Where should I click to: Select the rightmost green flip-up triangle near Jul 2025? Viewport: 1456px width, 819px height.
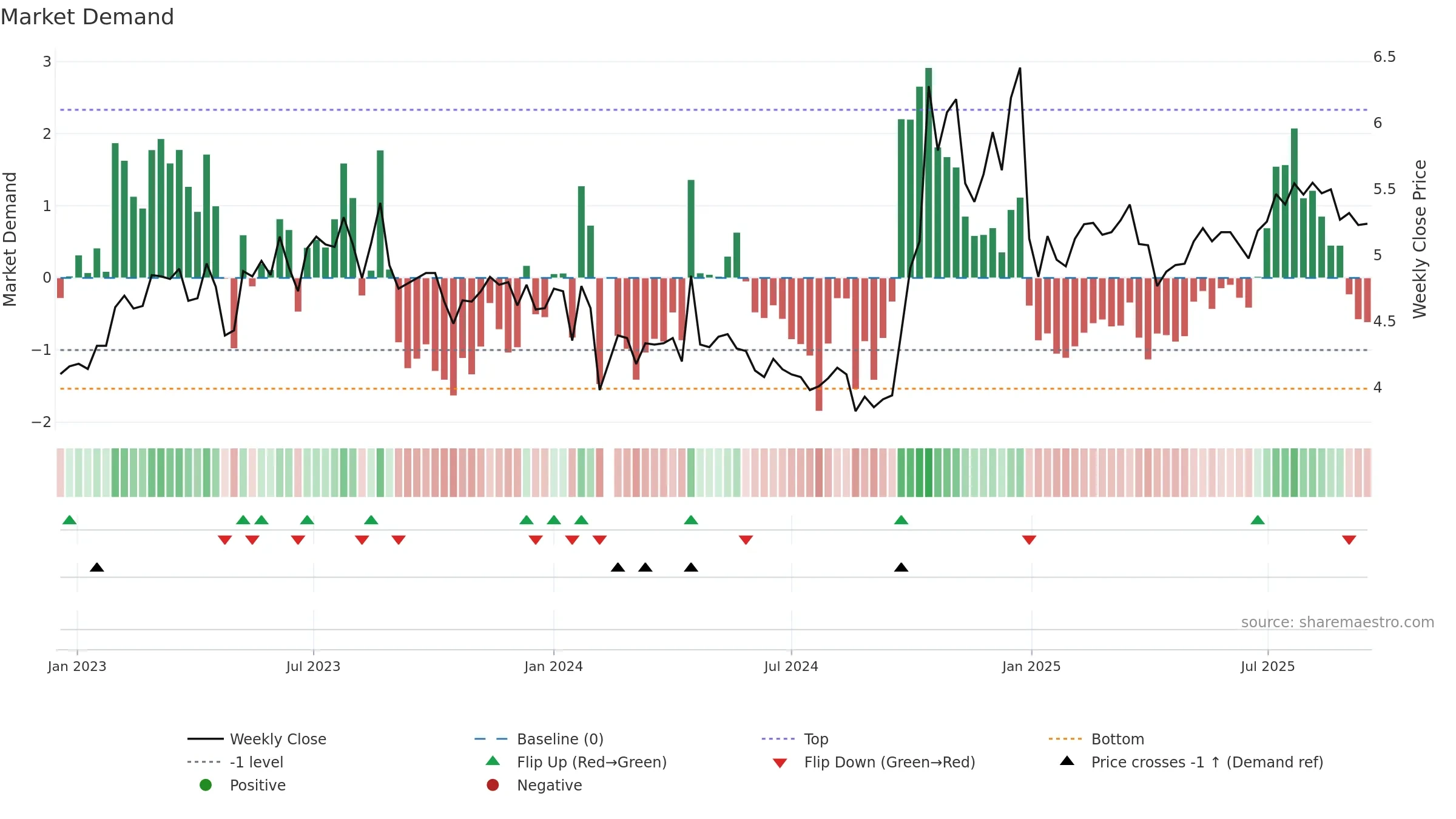1258,520
